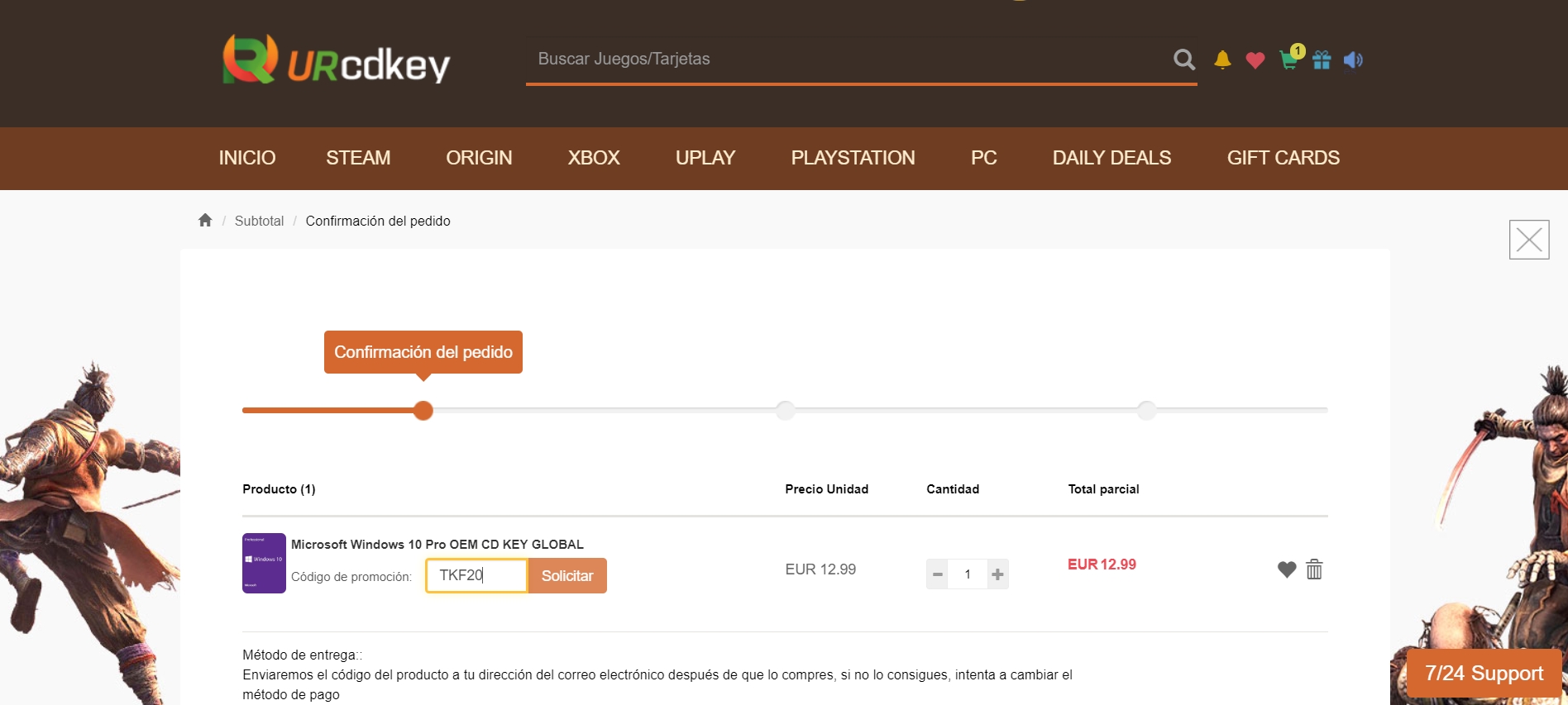Open the 7/24 Support chat
The width and height of the screenshot is (1568, 705).
pyautogui.click(x=1484, y=674)
